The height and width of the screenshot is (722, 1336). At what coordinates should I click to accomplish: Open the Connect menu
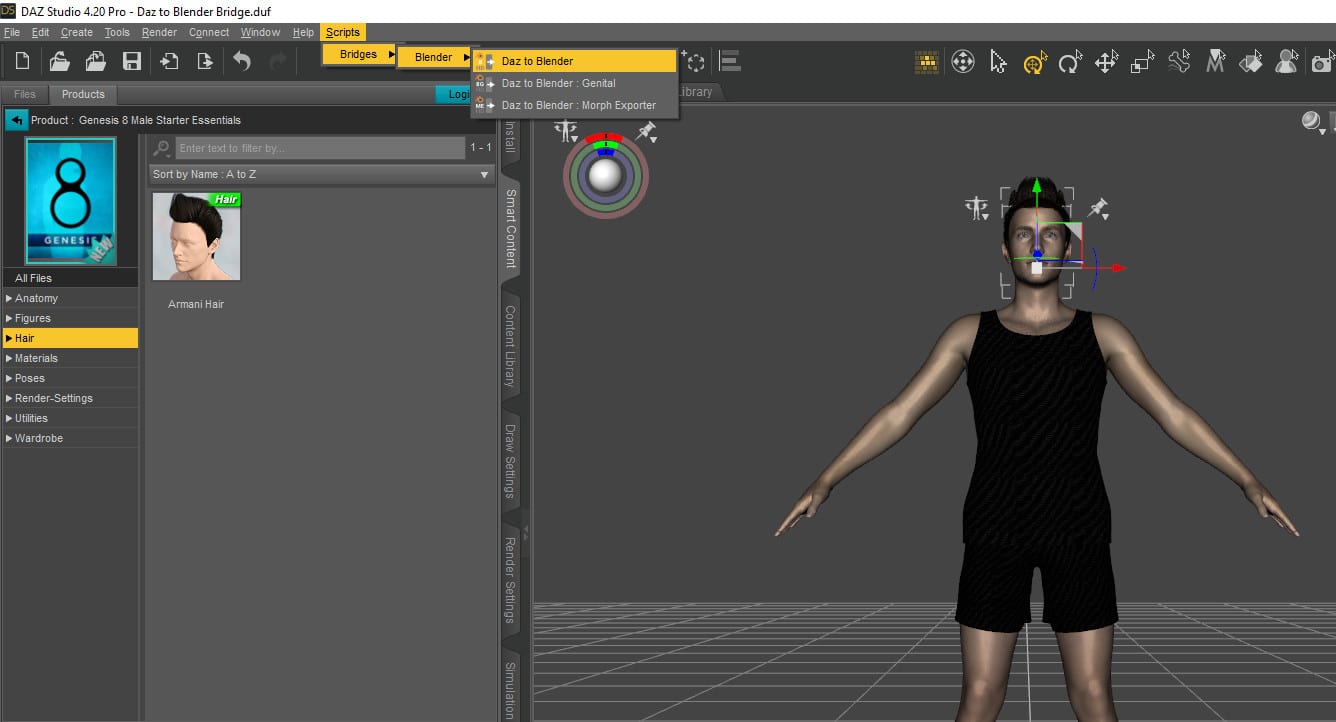[209, 32]
